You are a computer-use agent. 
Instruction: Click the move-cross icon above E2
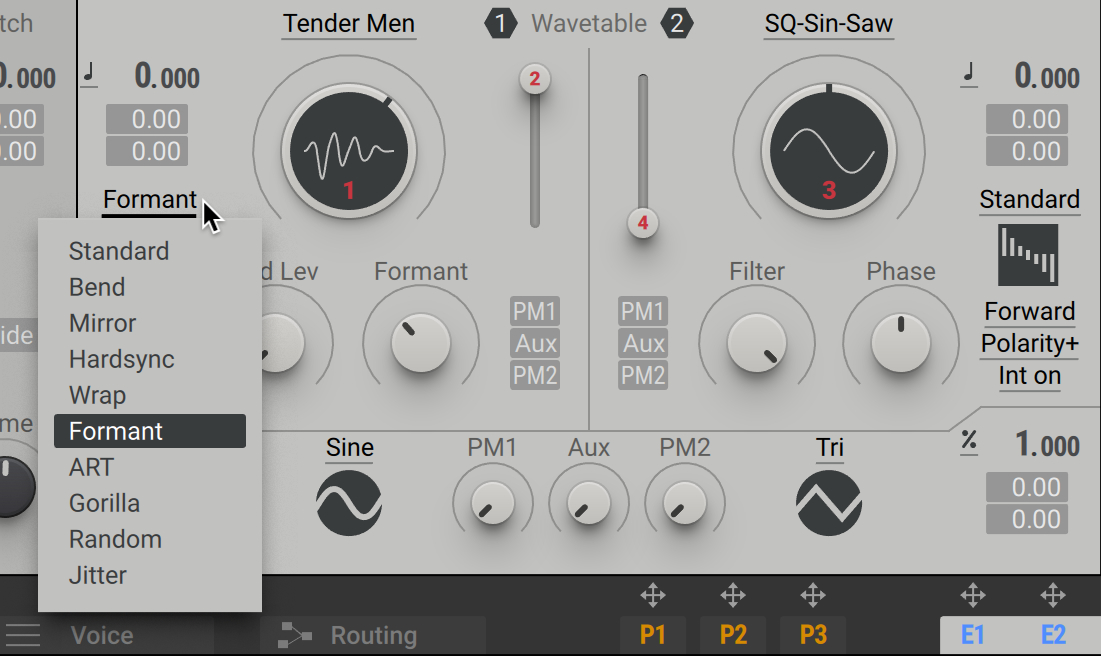(x=1052, y=595)
